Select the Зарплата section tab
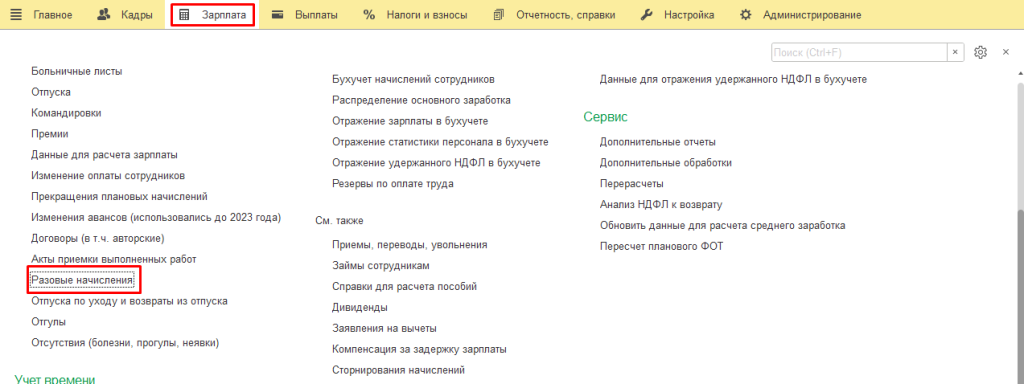 pos(213,15)
